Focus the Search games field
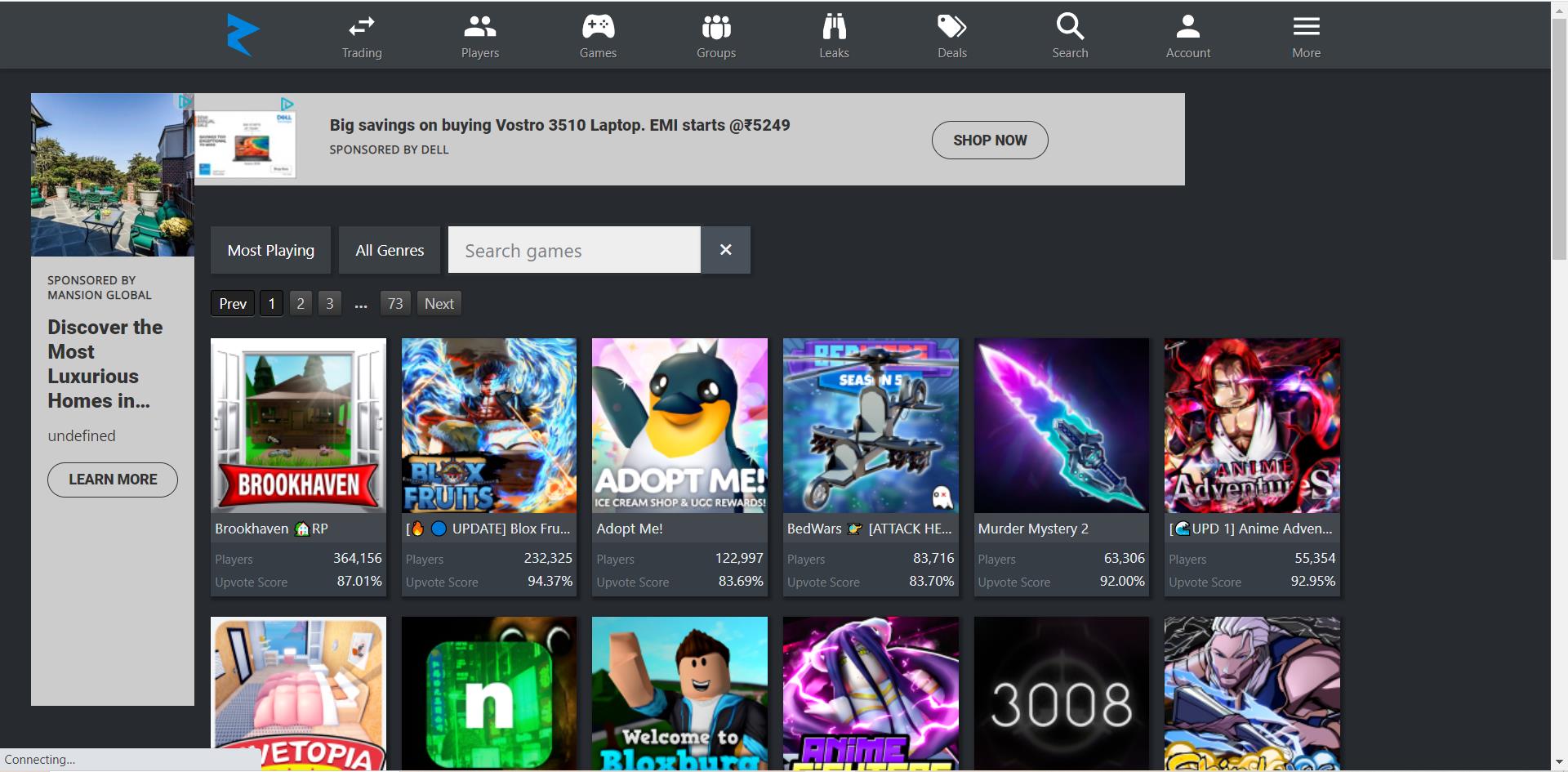Image resolution: width=1568 pixels, height=772 pixels. pos(574,250)
